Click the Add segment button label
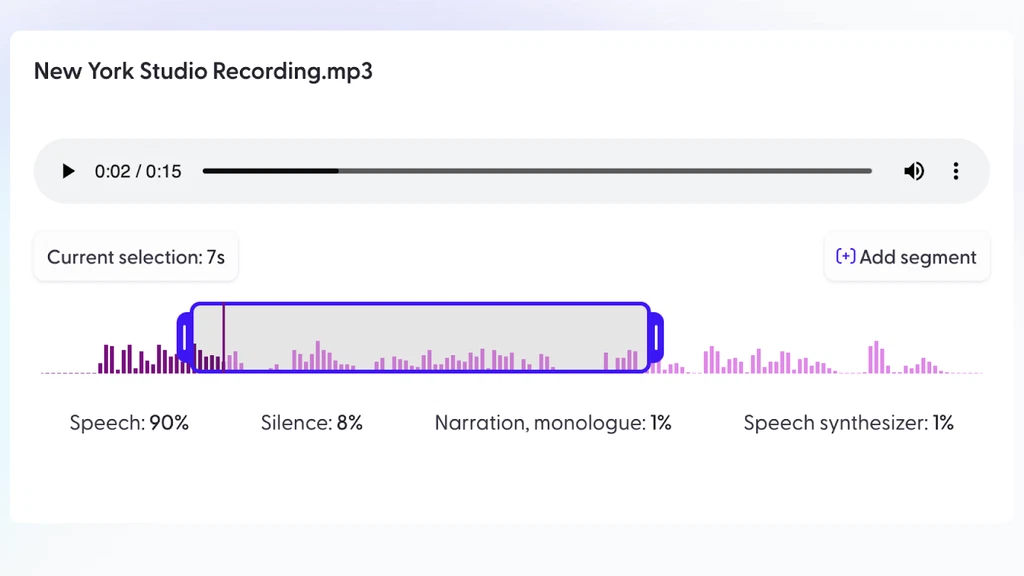This screenshot has width=1024, height=576. pyautogui.click(x=917, y=257)
